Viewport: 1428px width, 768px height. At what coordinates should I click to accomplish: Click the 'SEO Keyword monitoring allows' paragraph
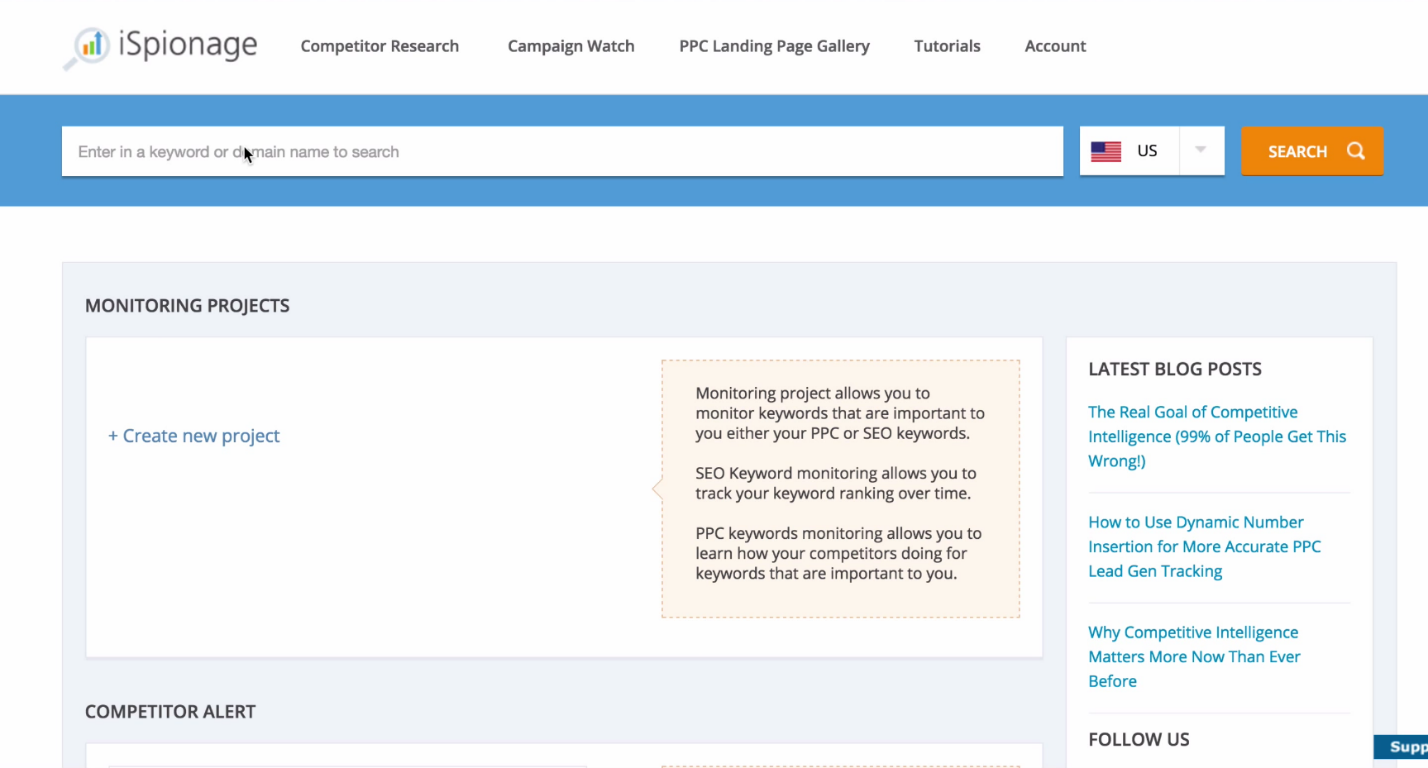(836, 483)
